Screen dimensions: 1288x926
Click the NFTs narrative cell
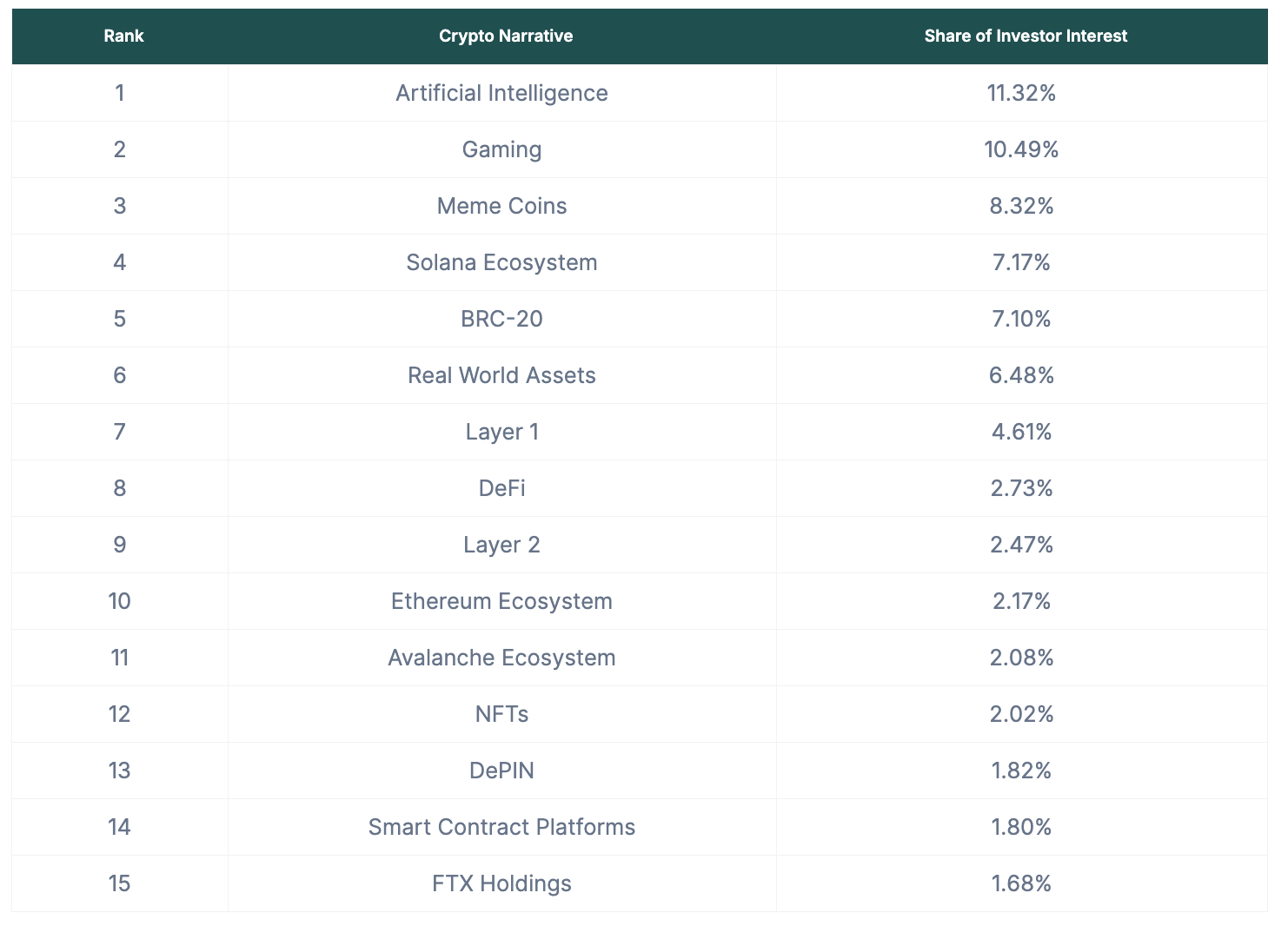pyautogui.click(x=501, y=714)
